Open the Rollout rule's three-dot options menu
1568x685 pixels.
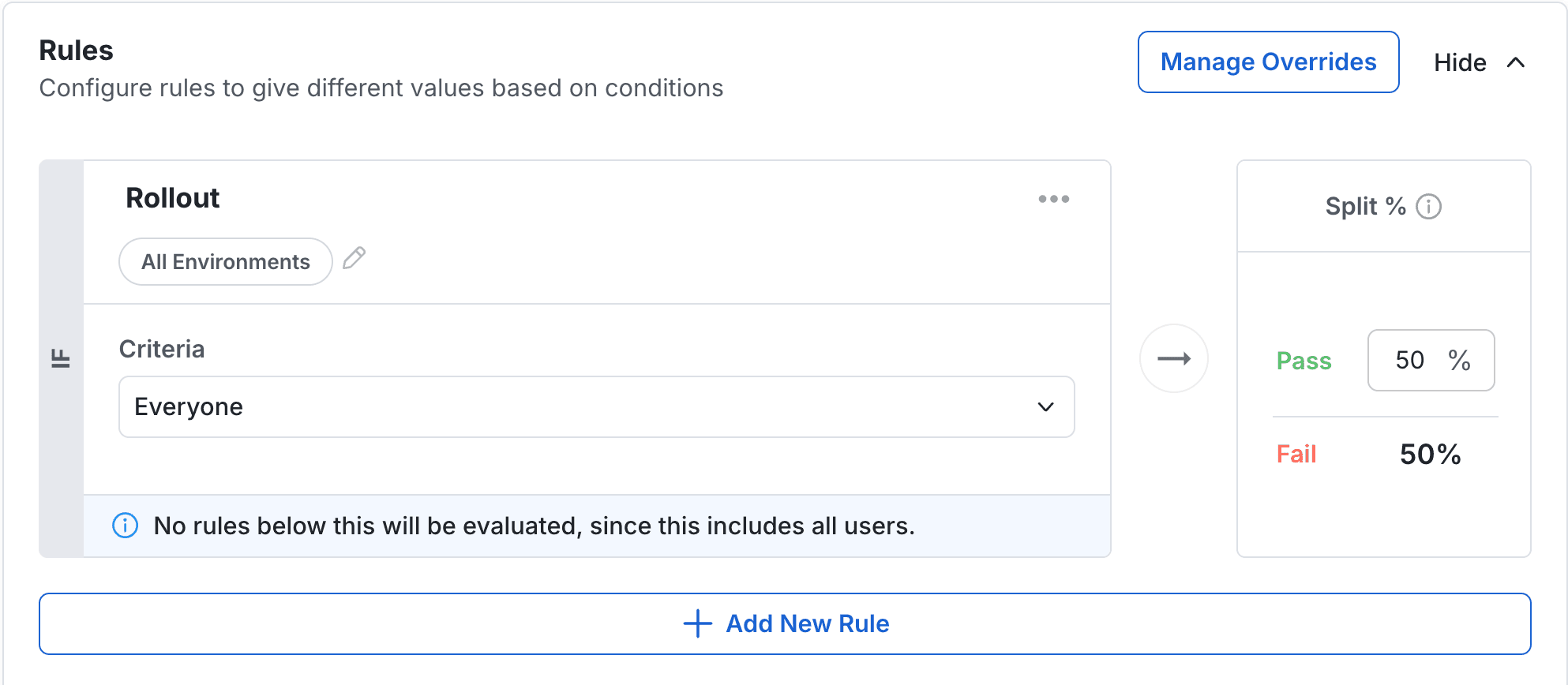pyautogui.click(x=1054, y=199)
